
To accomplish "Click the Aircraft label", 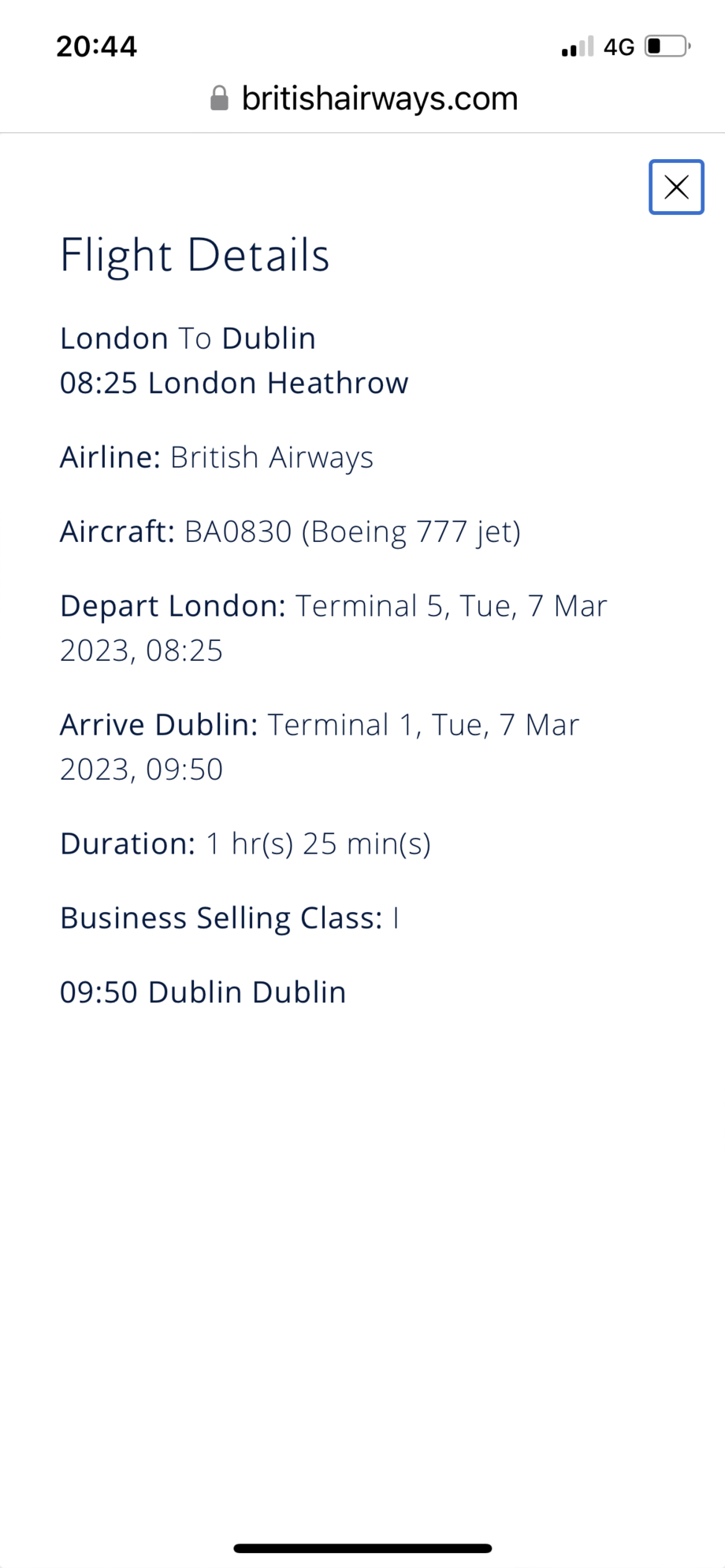I will (117, 532).
